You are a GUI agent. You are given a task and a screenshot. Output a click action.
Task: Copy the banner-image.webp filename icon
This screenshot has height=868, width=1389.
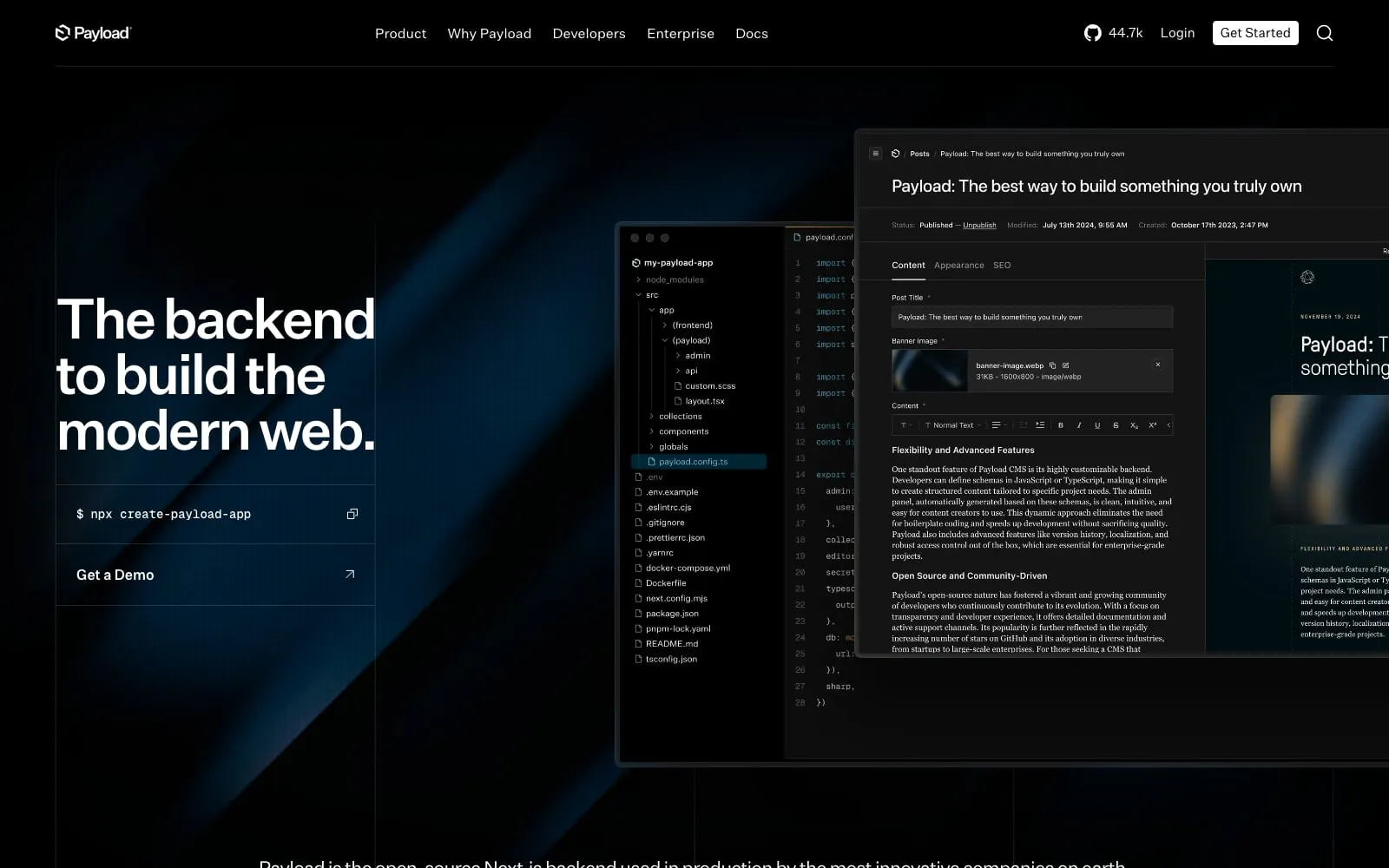(x=1052, y=365)
